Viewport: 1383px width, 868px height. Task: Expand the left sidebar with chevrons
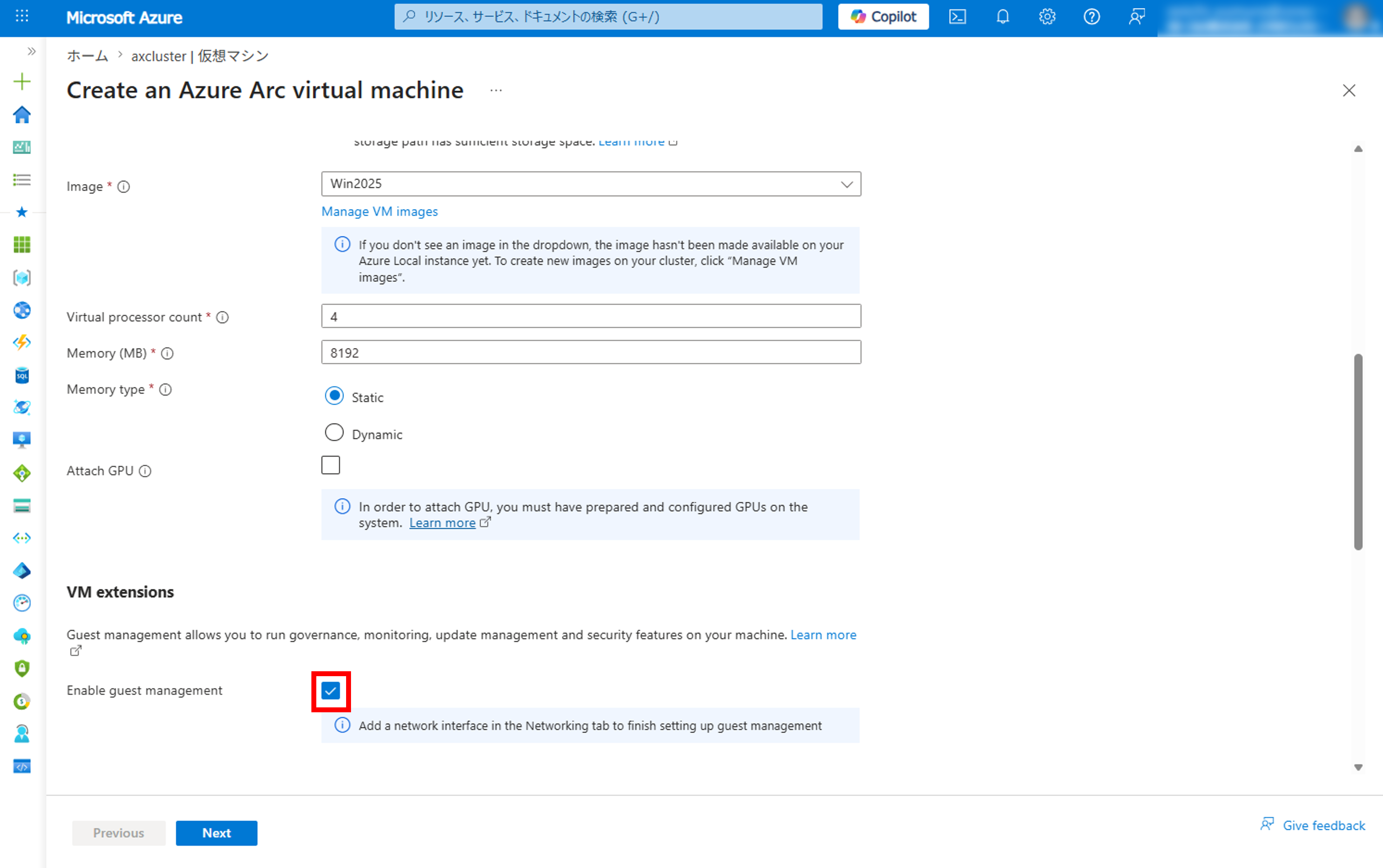click(x=32, y=51)
